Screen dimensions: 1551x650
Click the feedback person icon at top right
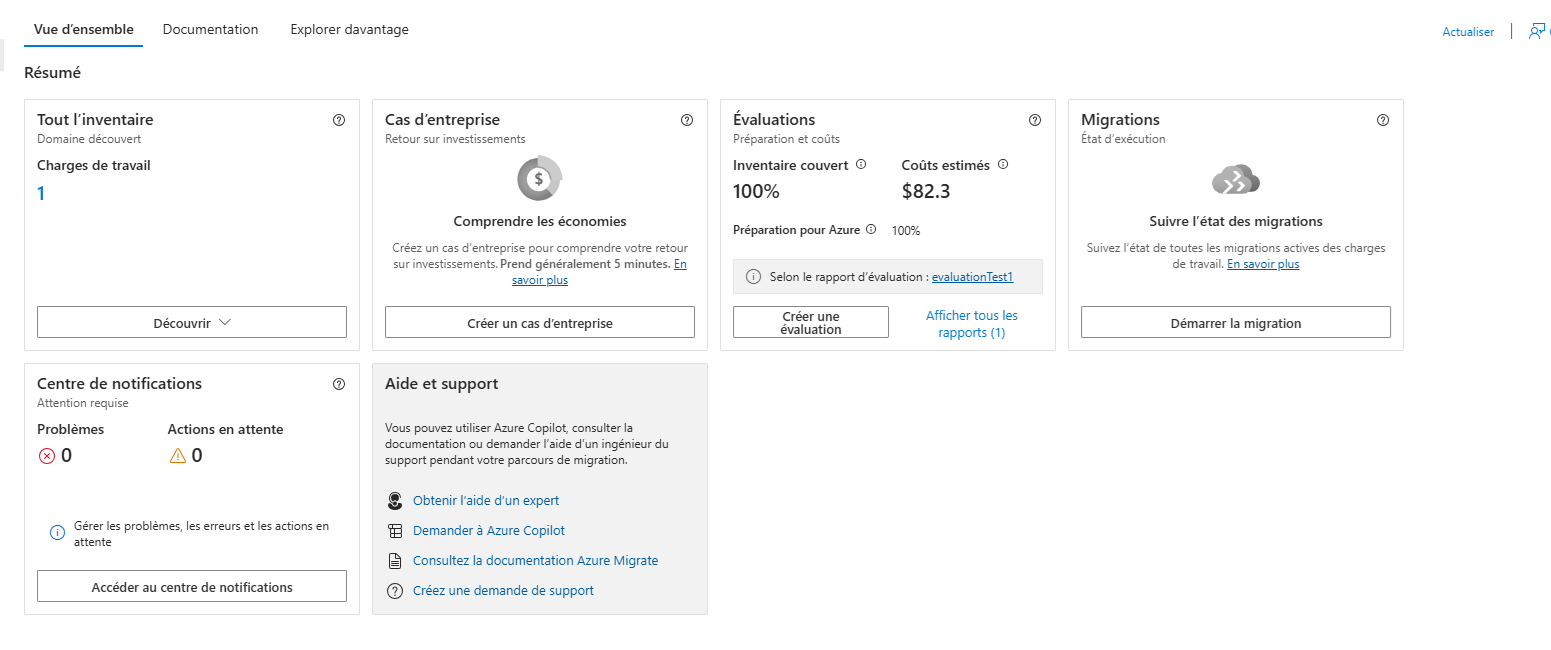(1538, 31)
